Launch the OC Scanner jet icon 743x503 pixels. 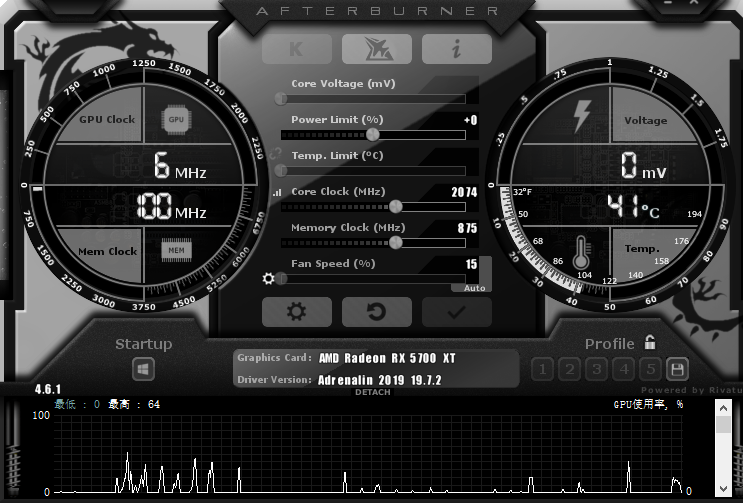[377, 49]
